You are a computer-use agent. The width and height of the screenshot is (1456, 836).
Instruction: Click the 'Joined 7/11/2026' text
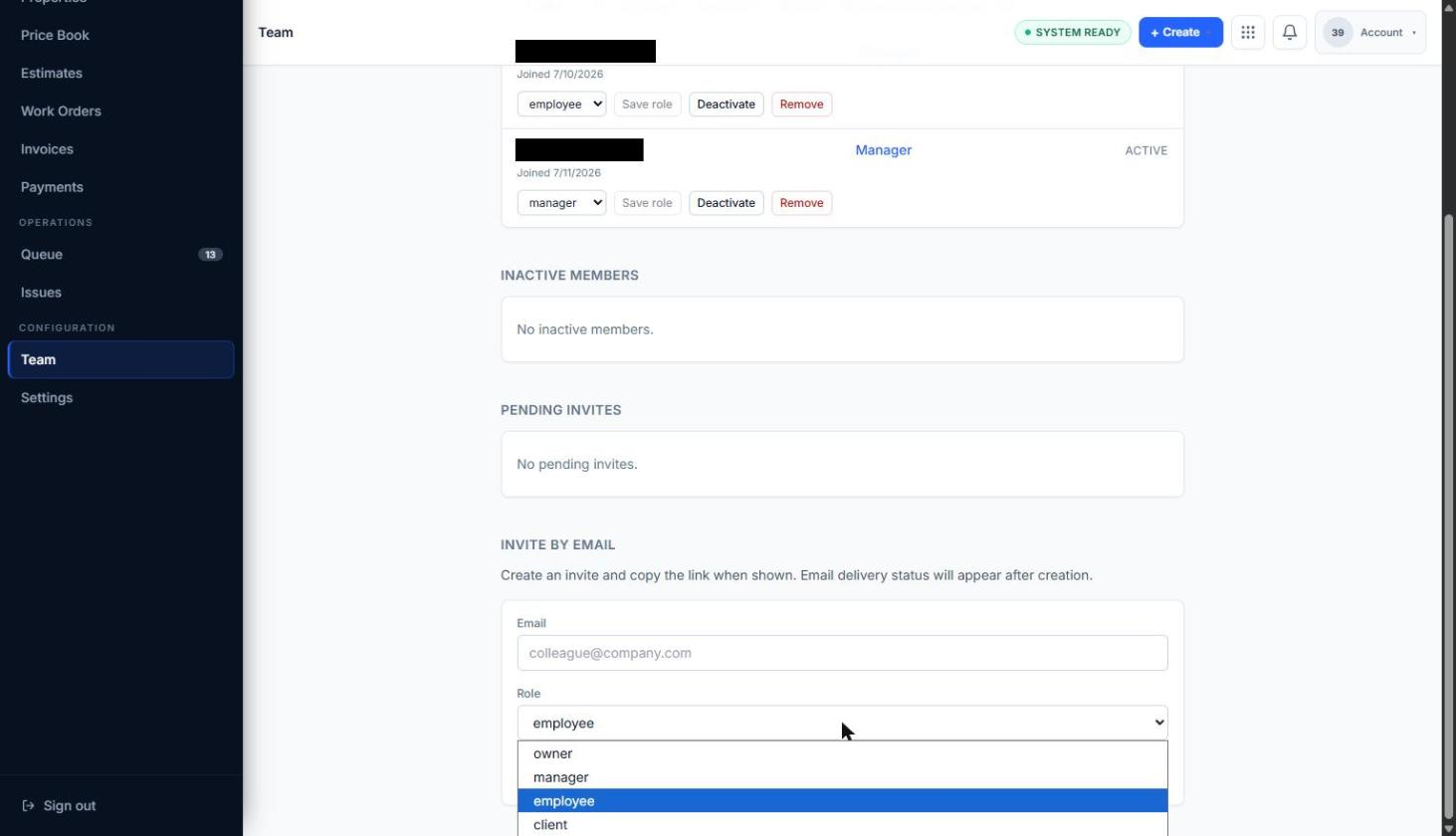point(559,173)
